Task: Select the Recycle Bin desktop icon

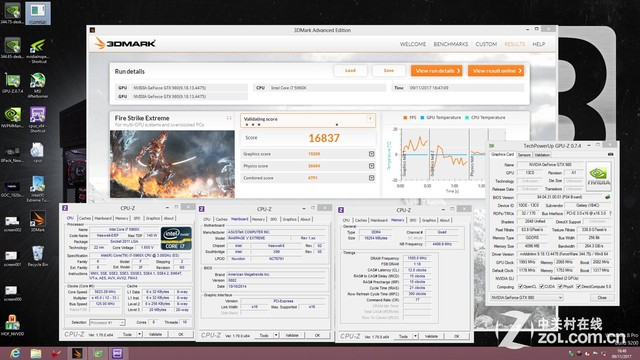Action: [x=38, y=256]
